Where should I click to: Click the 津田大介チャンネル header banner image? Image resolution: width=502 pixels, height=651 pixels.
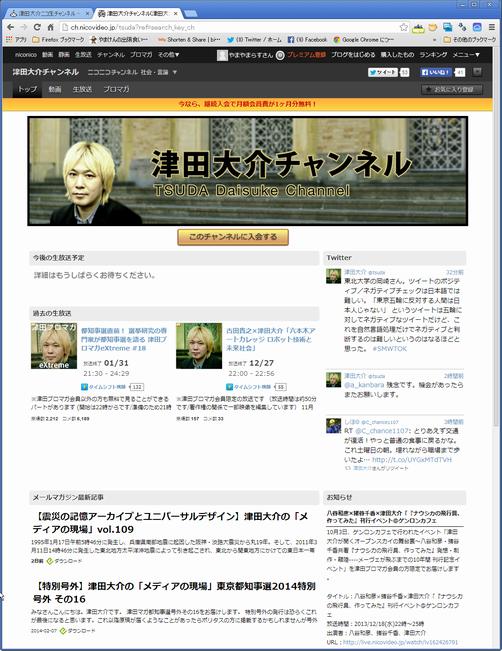pos(247,171)
